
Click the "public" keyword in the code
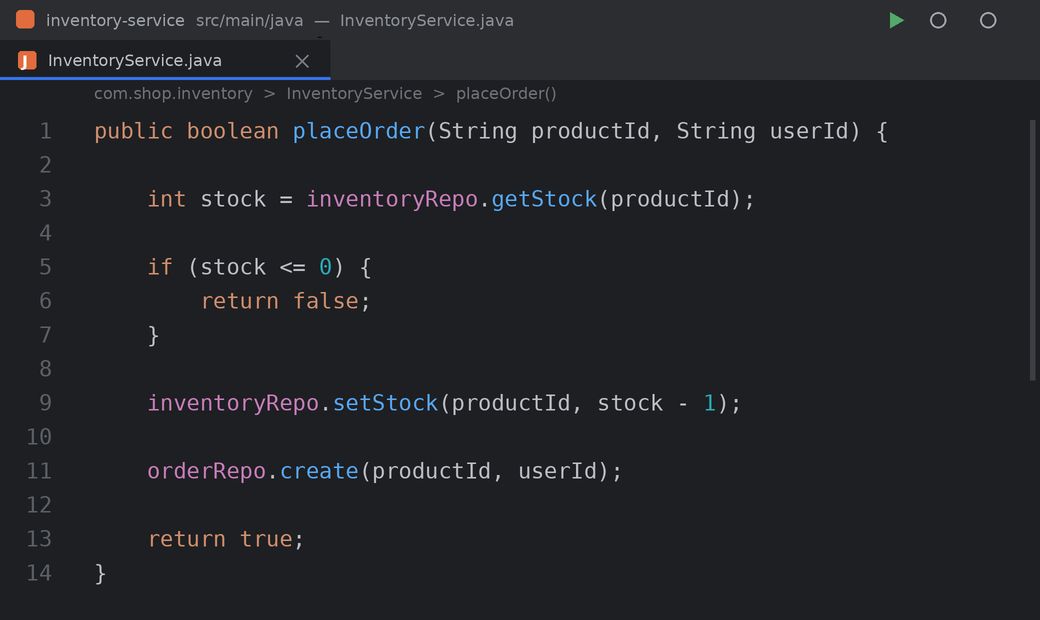click(133, 131)
